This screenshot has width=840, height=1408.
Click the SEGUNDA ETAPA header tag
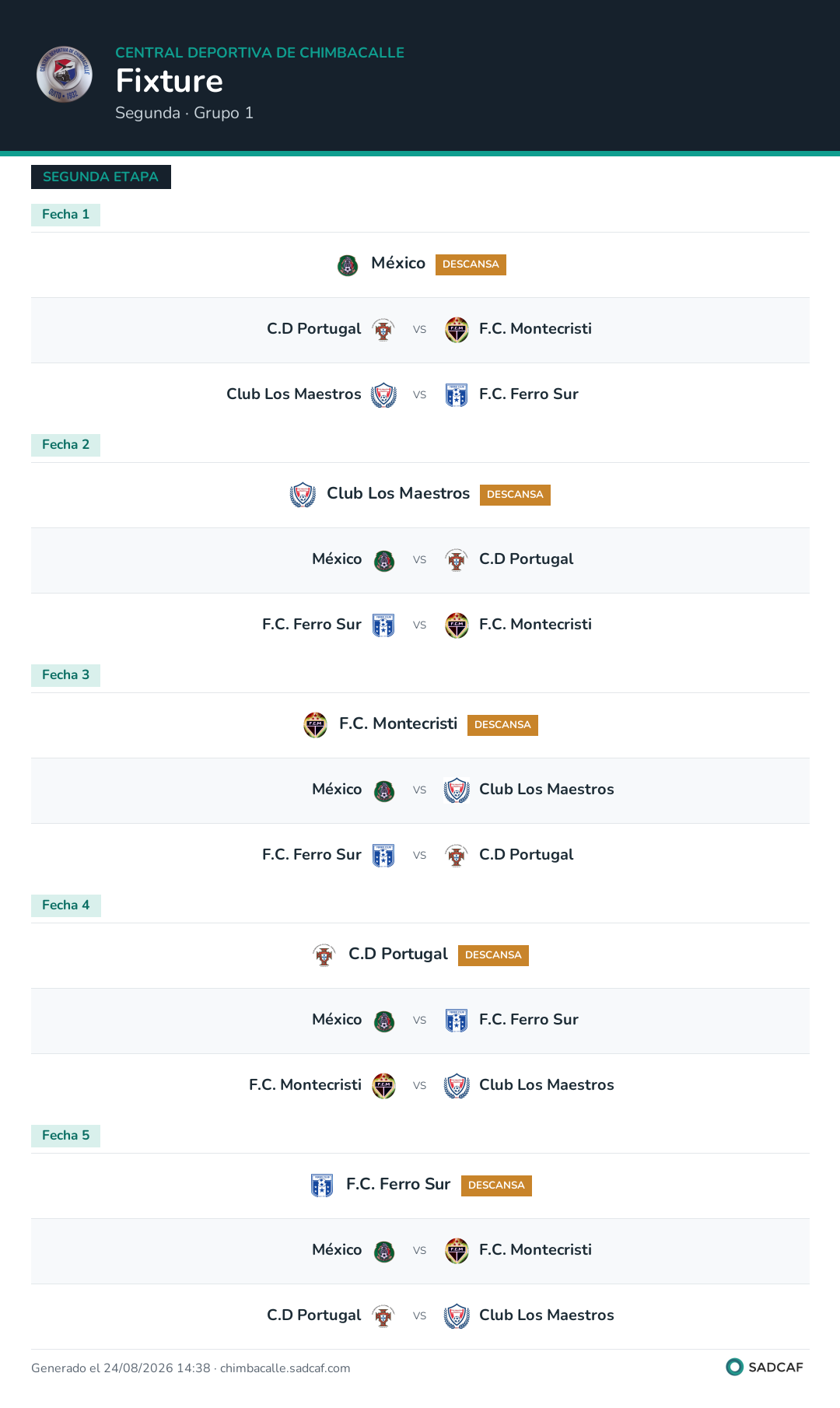tap(101, 177)
